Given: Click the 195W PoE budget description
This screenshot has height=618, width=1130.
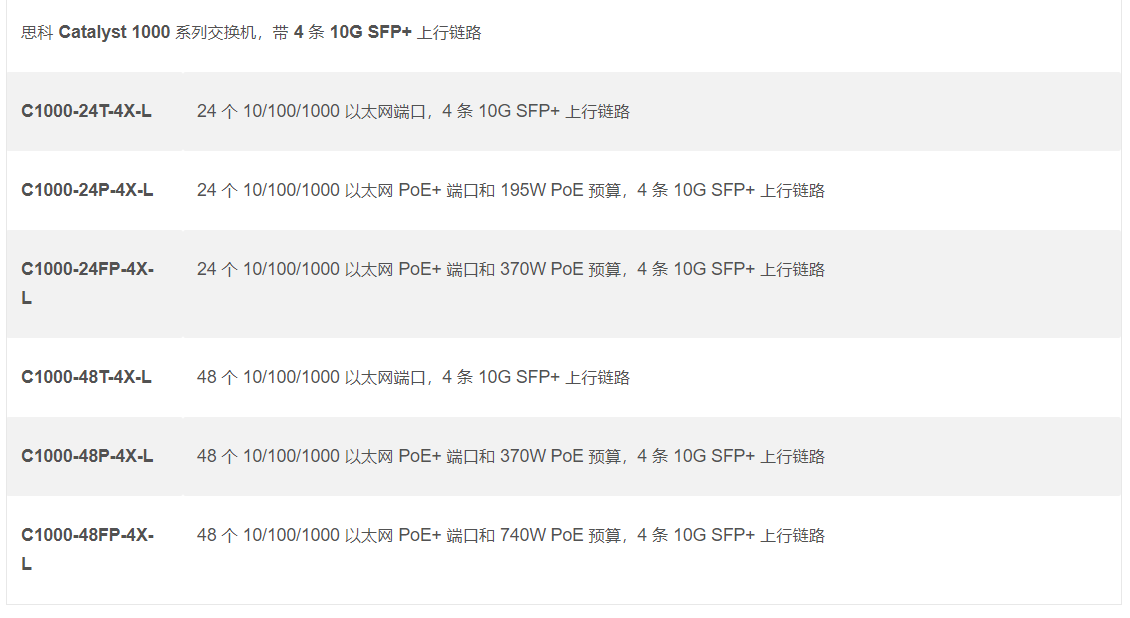Looking at the screenshot, I should coord(510,190).
